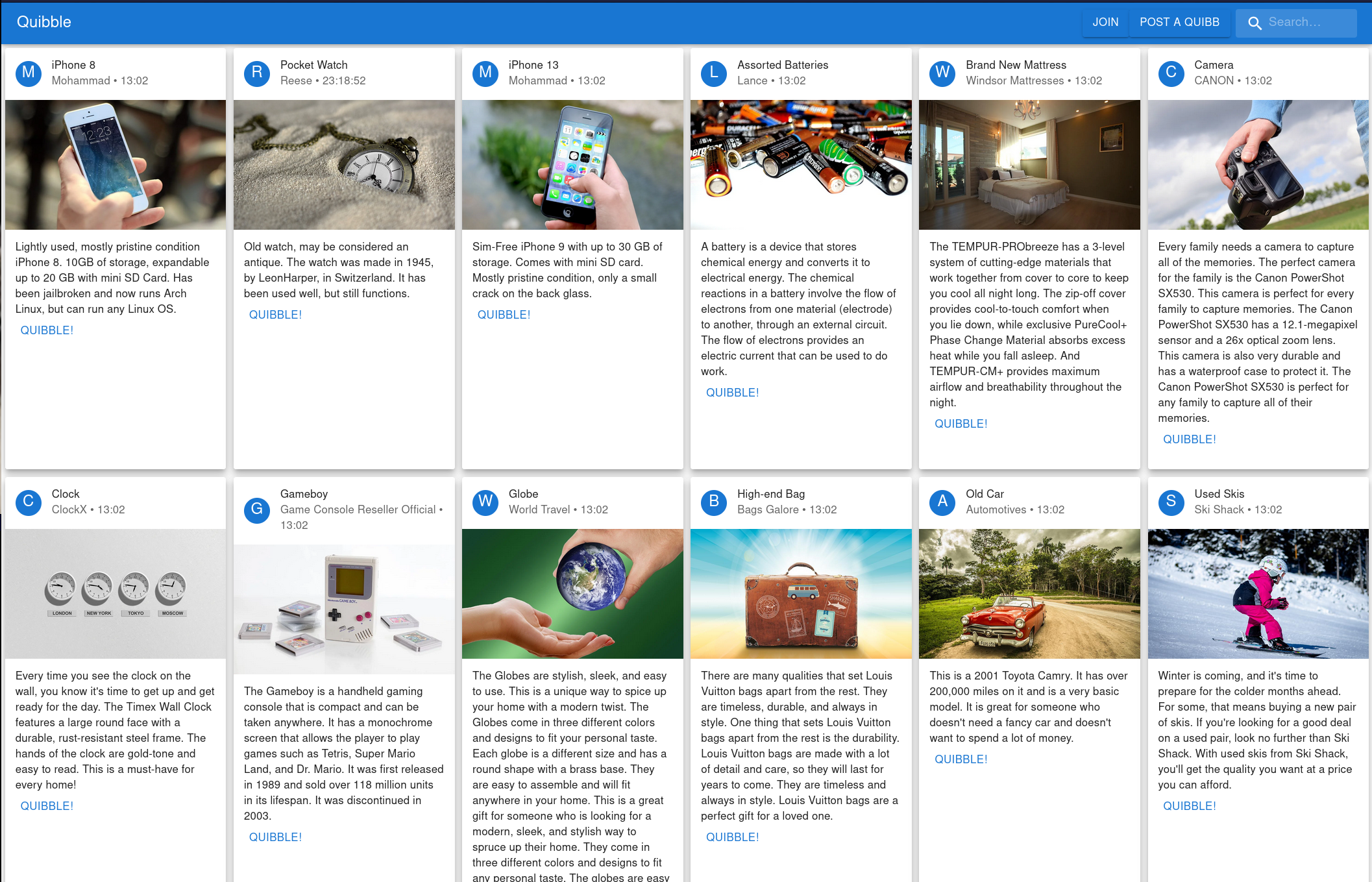1372x882 pixels.
Task: Click QUIBBLE! on the Used Skis card
Action: (1189, 806)
